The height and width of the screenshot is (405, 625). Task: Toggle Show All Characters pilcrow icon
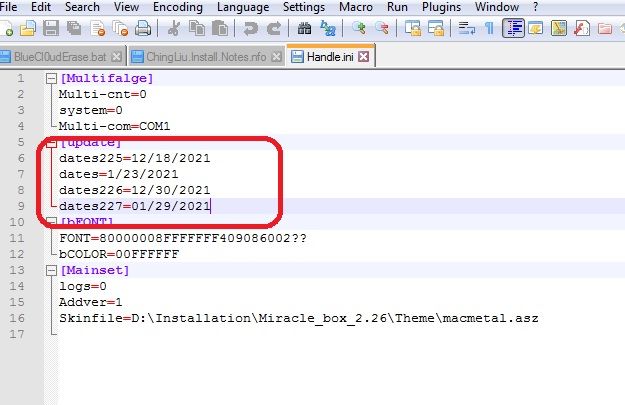pos(488,30)
